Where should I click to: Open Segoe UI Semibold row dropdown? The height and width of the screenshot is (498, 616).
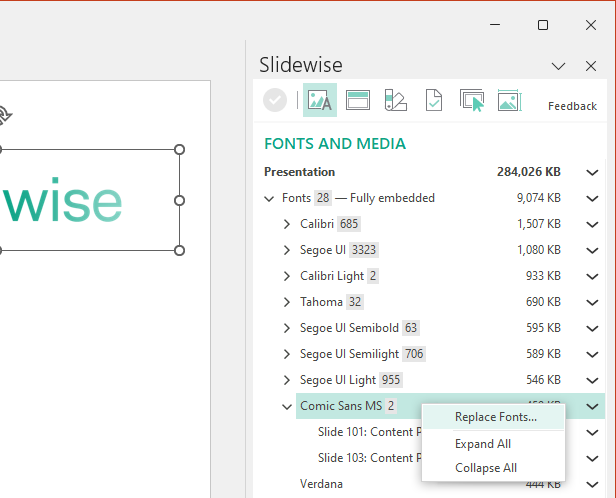point(592,328)
